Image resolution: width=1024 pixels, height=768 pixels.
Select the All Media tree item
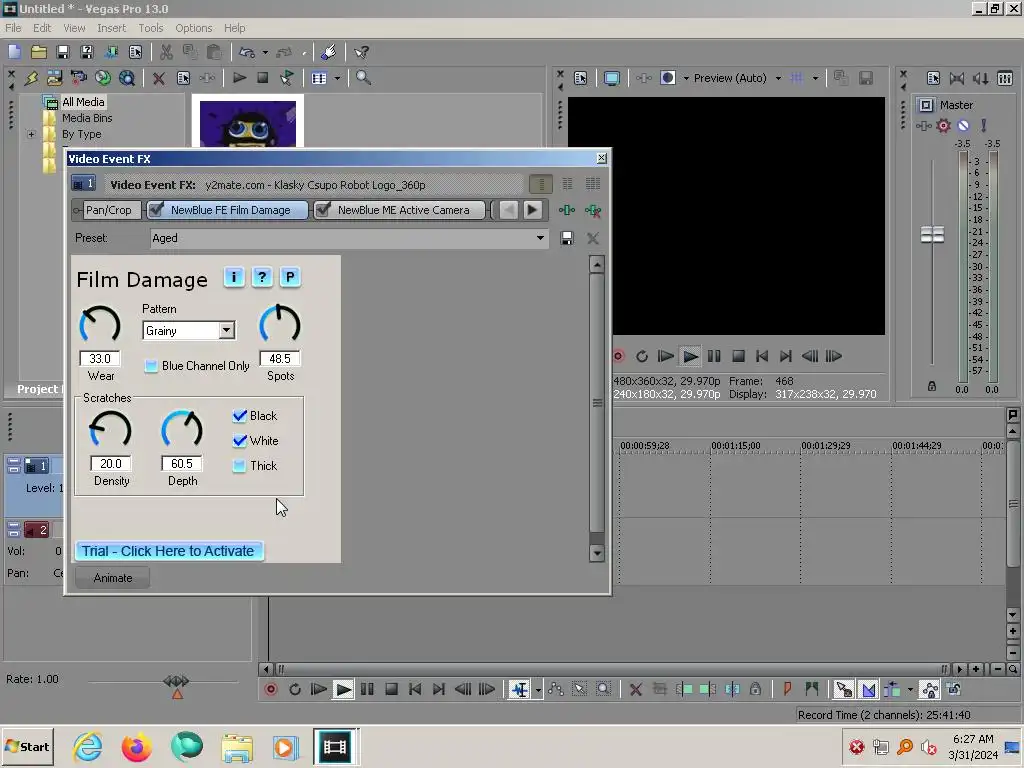point(83,102)
